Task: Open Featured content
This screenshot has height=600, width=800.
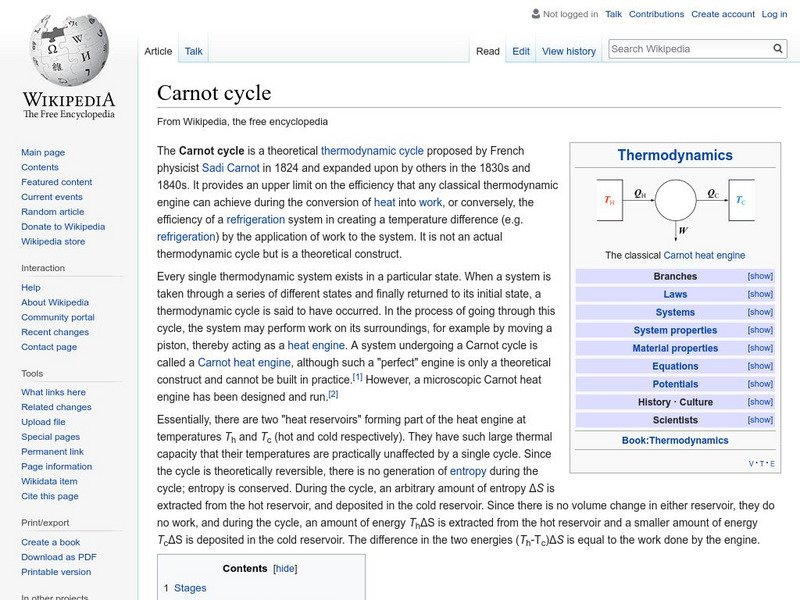Action: click(57, 182)
